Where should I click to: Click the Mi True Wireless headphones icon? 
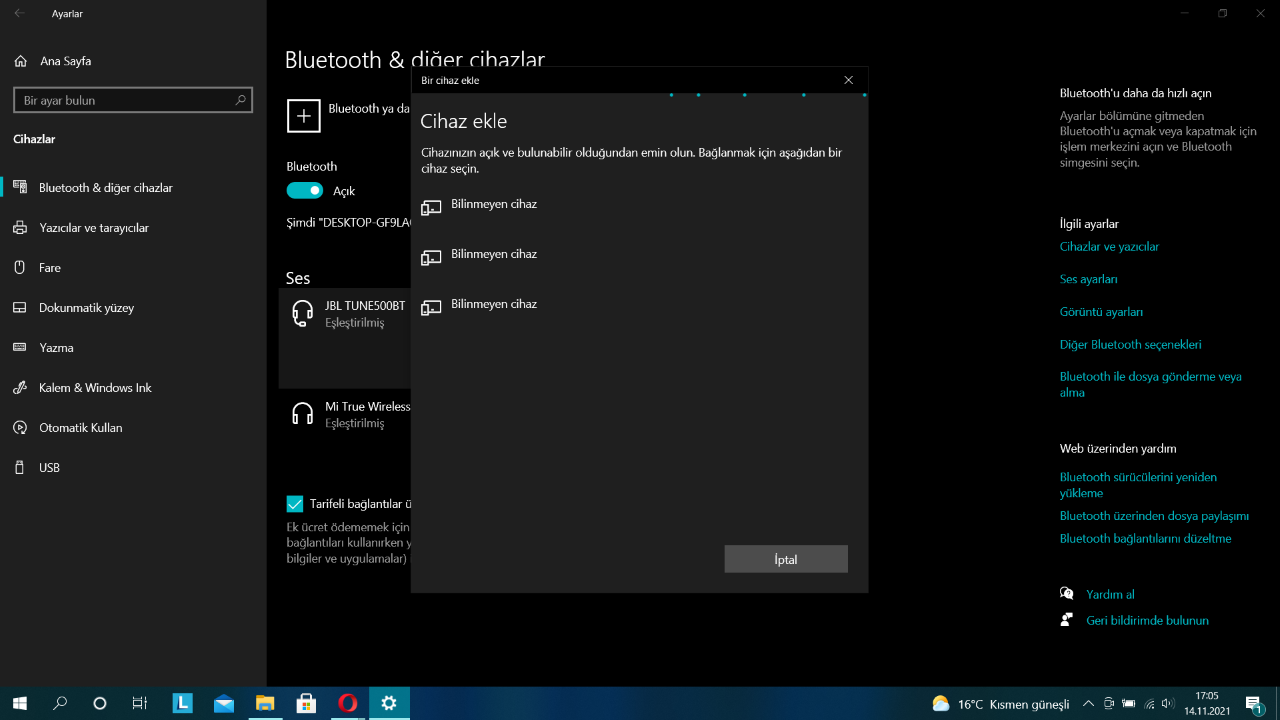coord(302,414)
